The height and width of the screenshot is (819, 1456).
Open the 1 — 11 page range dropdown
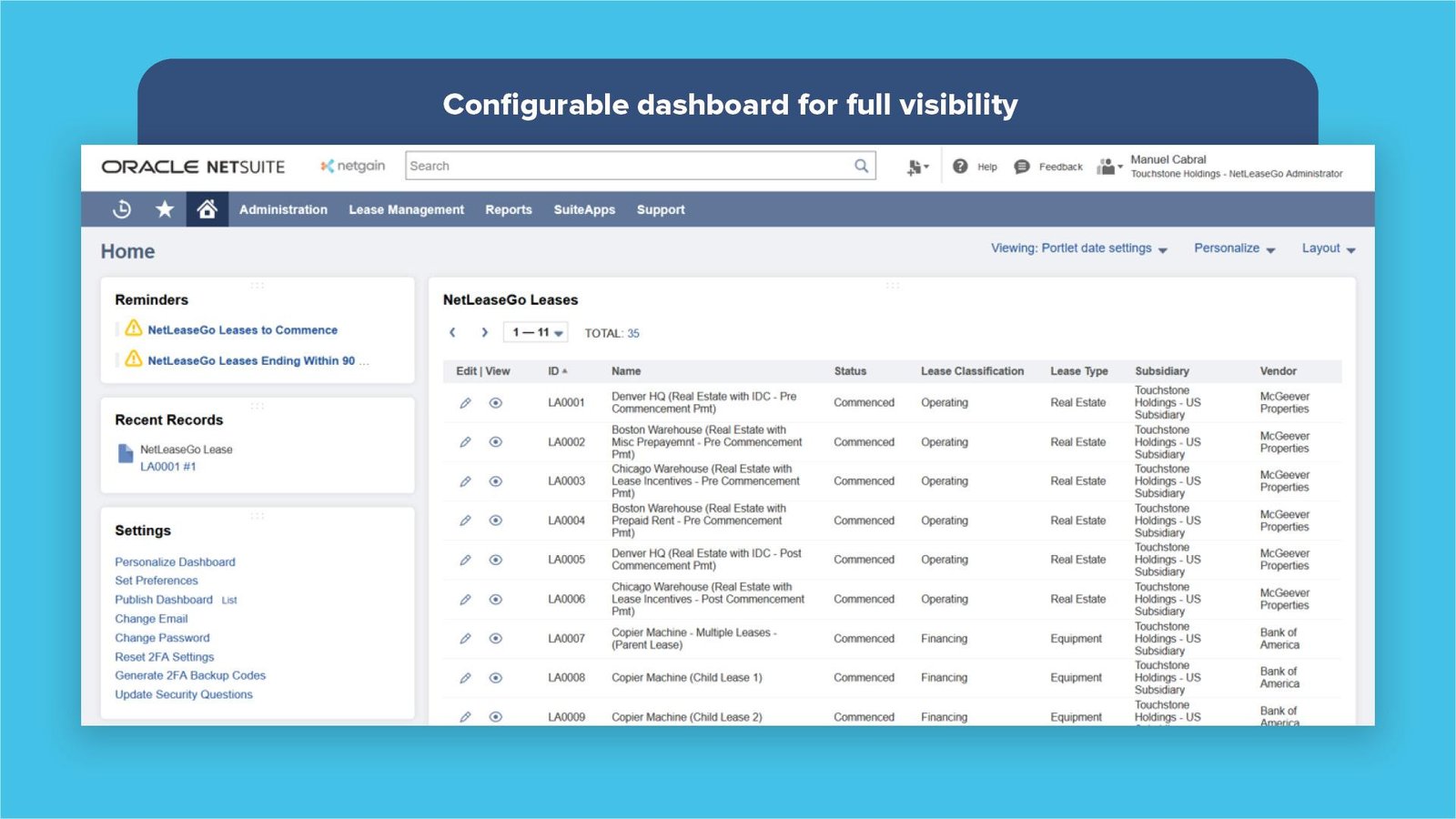coord(536,333)
